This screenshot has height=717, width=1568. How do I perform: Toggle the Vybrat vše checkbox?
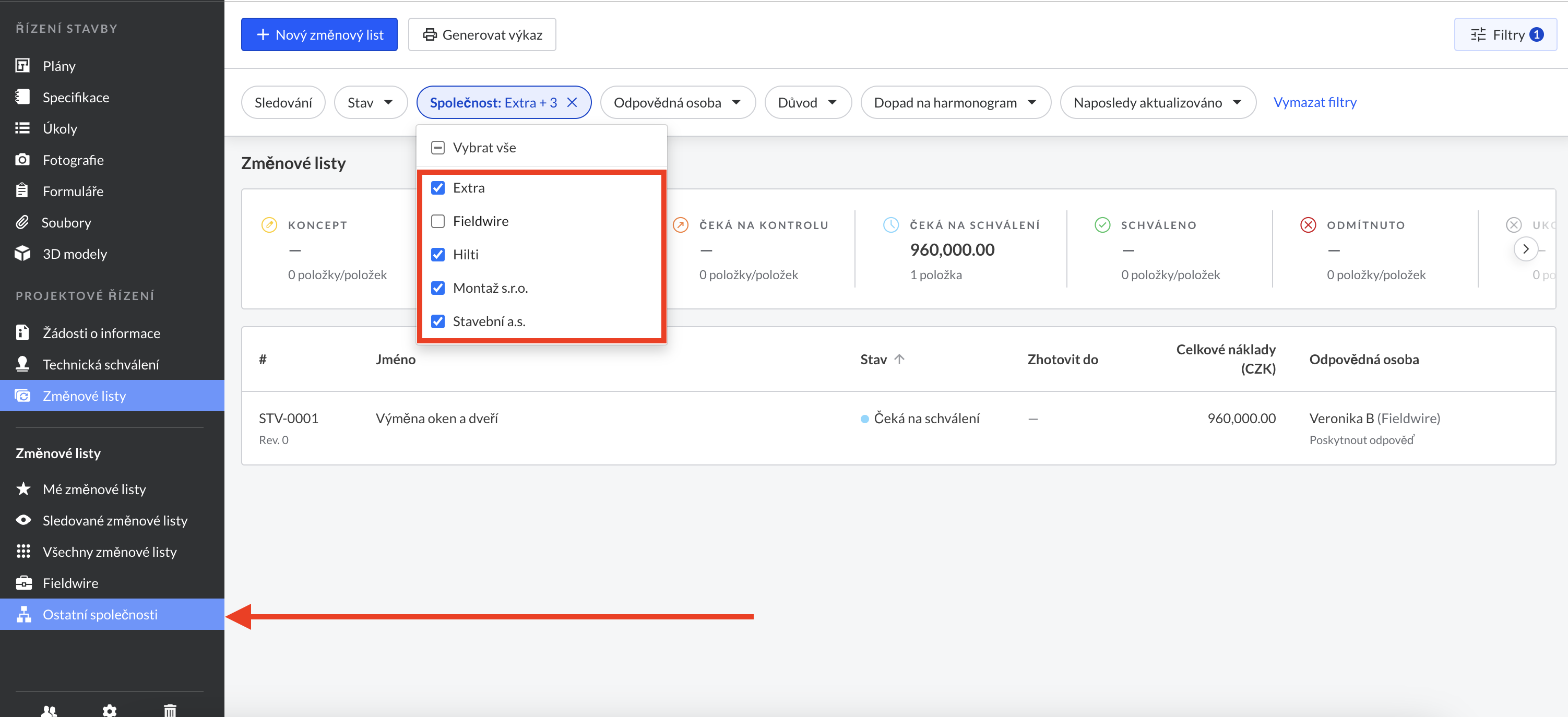(437, 147)
